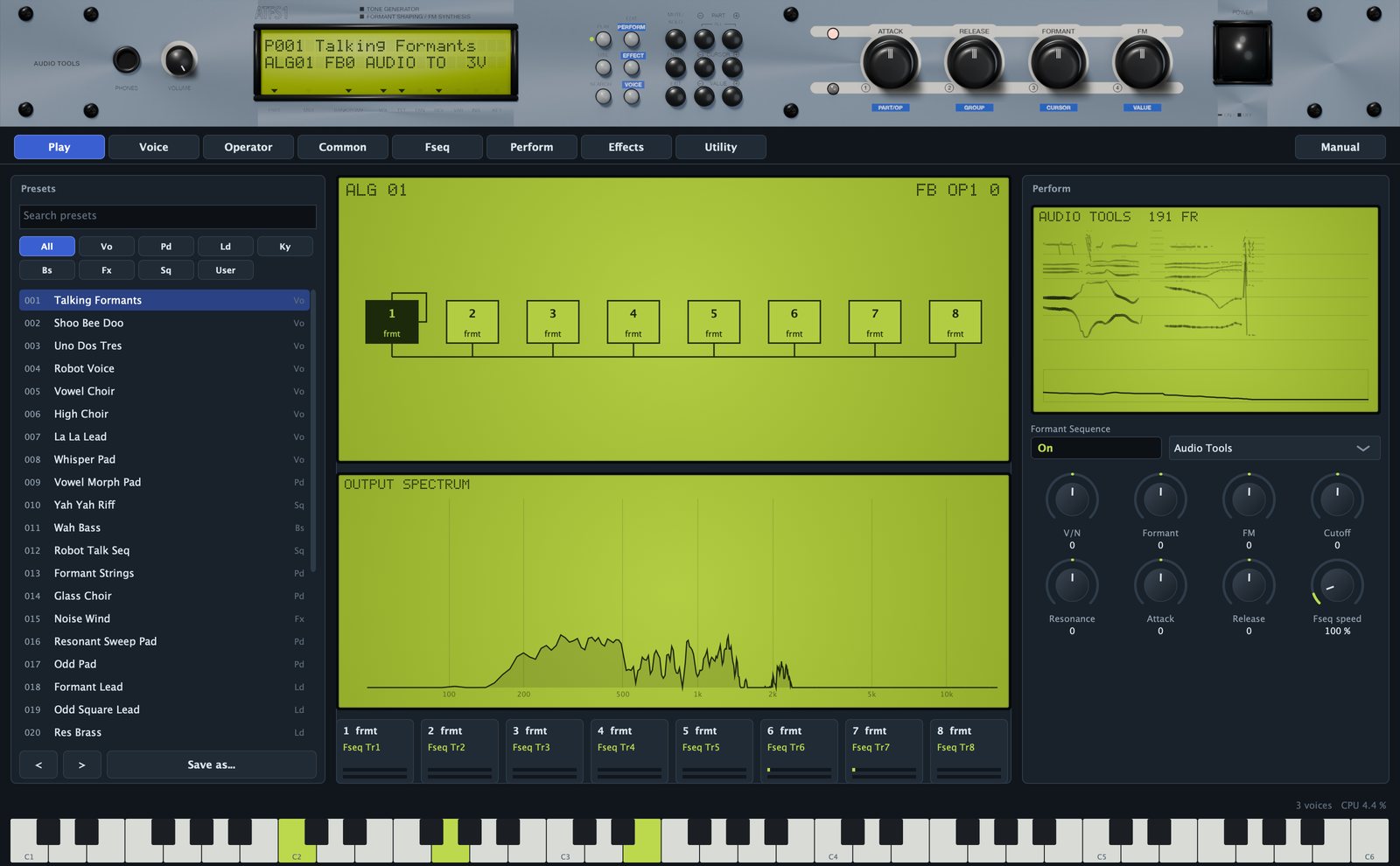
Task: Push the hardware UTIL button
Action: (x=603, y=68)
